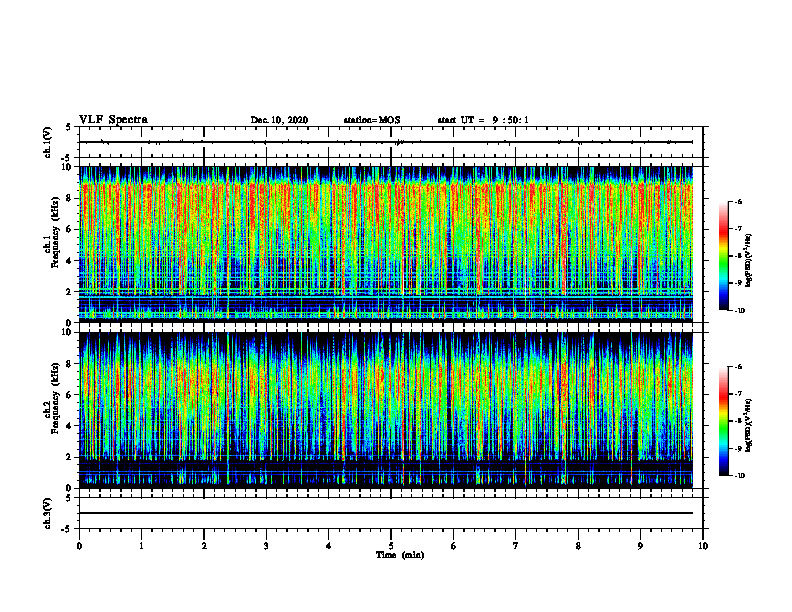Click time axis tick label "6"

(x=454, y=546)
